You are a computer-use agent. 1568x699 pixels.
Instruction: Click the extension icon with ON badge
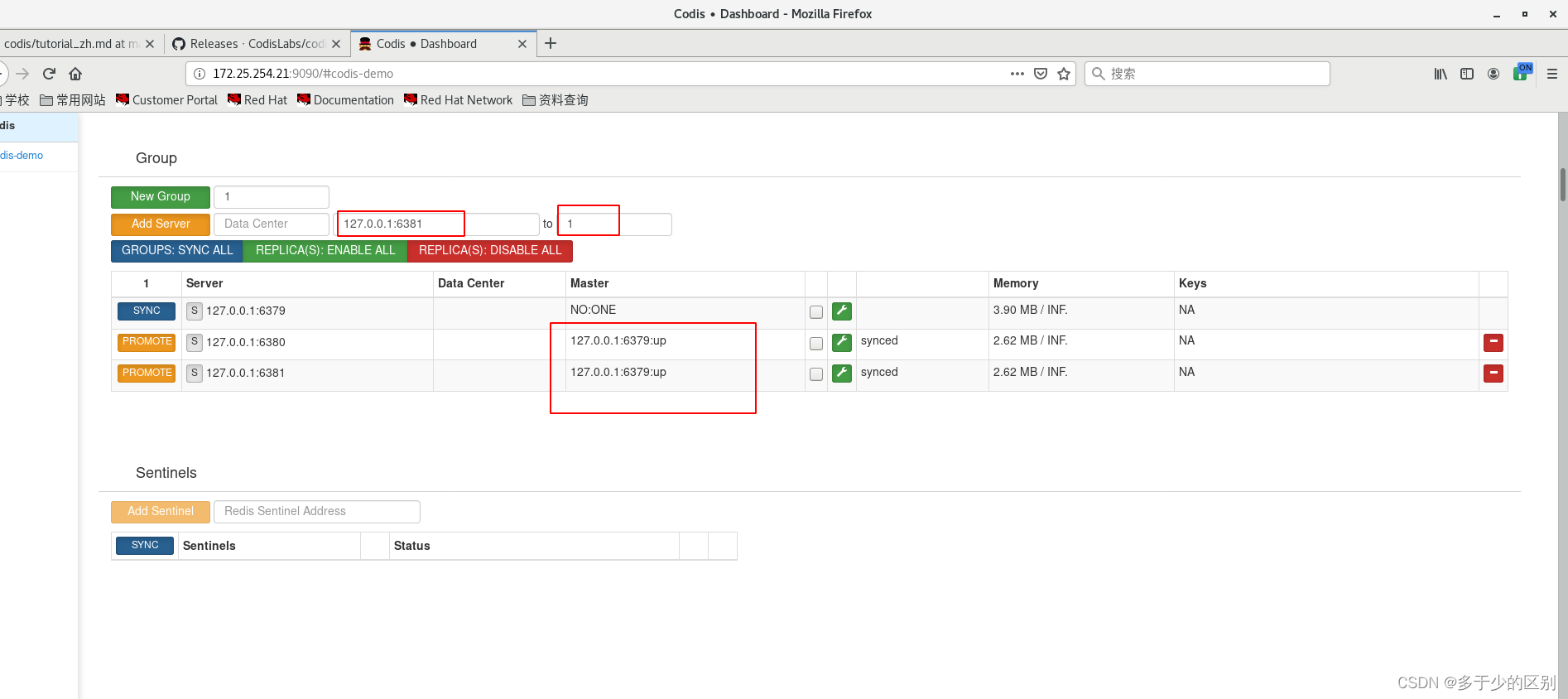(1522, 72)
